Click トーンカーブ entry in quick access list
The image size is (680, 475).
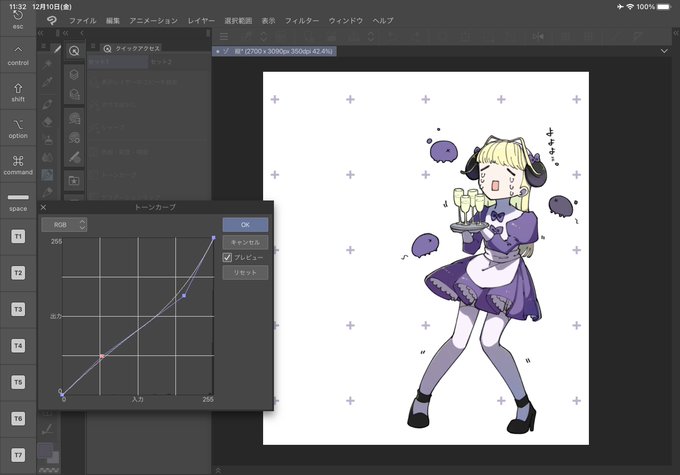(x=119, y=174)
